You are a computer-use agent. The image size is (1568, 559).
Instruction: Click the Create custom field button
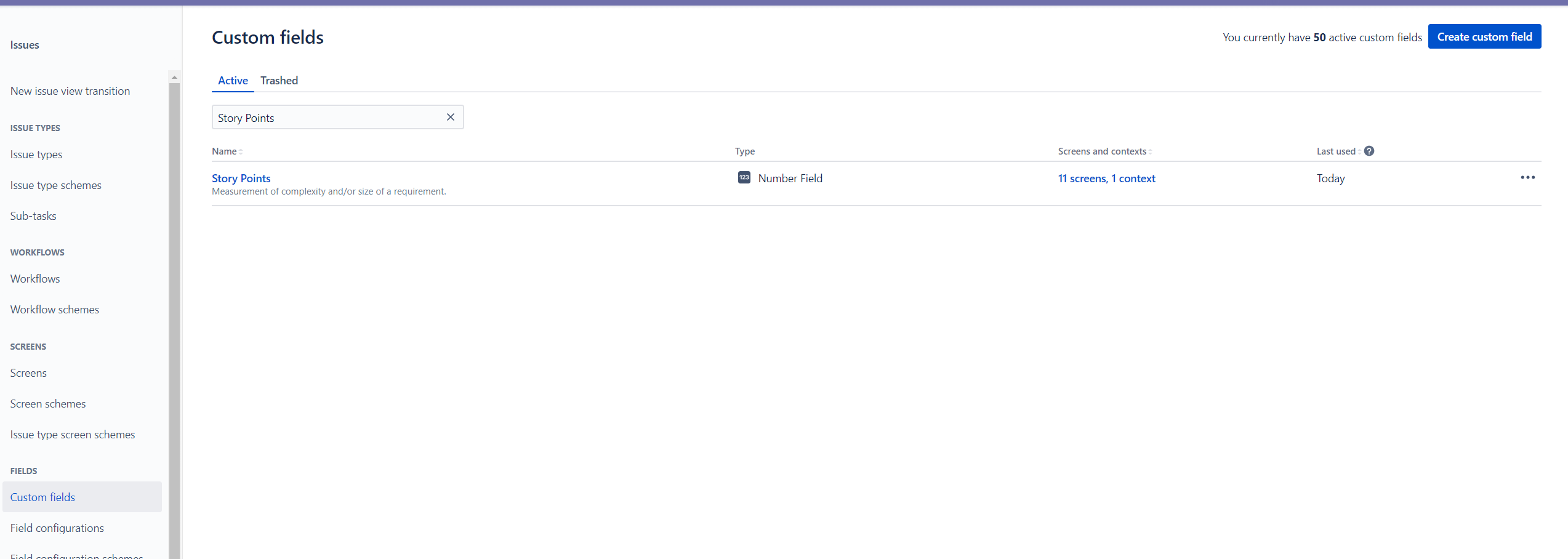(x=1484, y=36)
